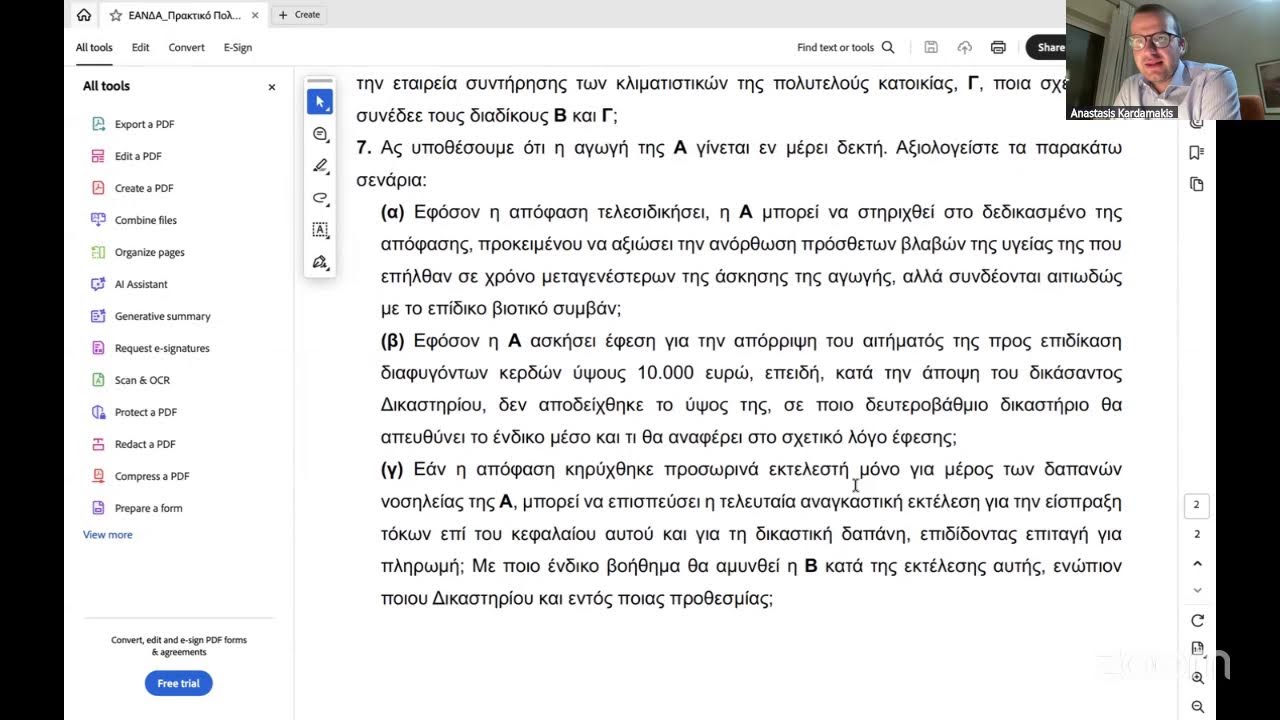Choose the Highlight pen tool

320,166
